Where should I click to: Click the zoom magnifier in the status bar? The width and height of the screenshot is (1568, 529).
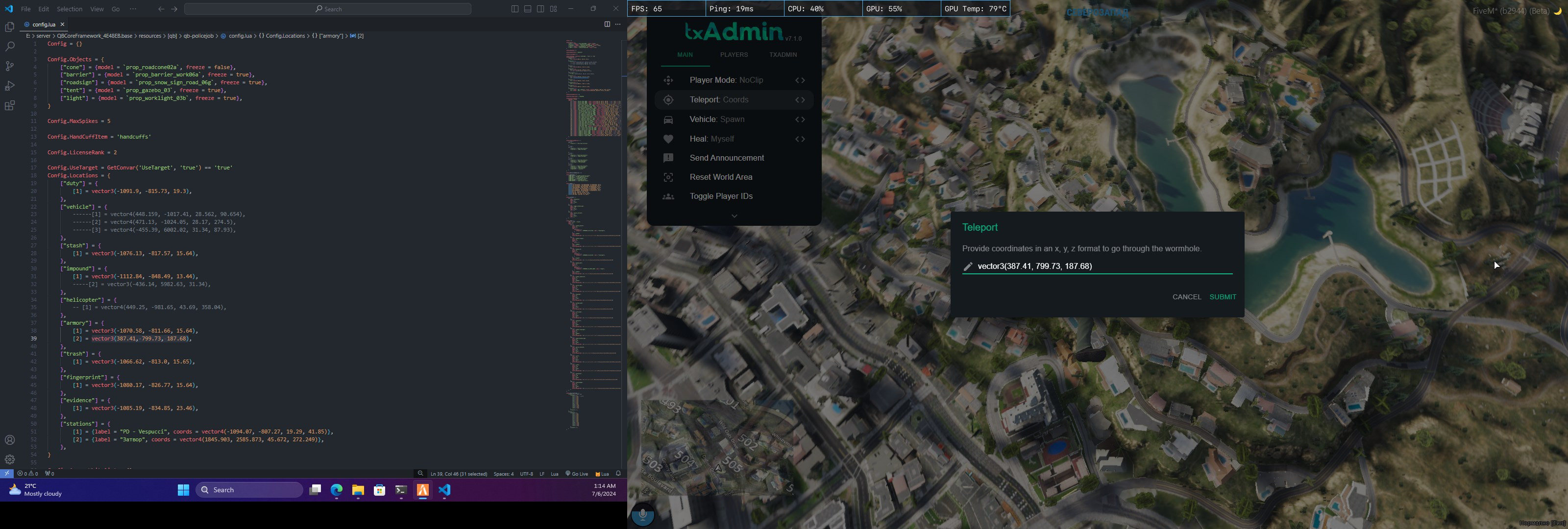[x=420, y=474]
